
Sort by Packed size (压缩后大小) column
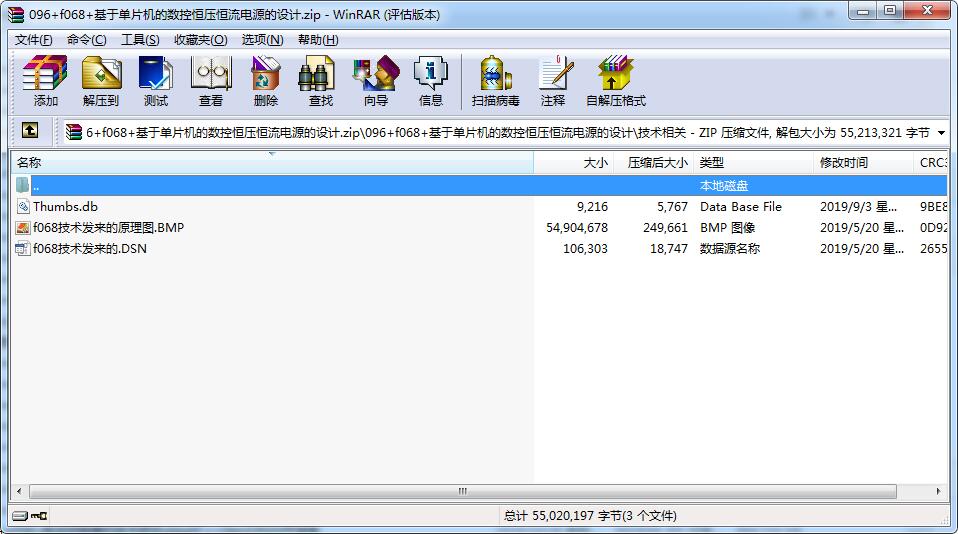[x=654, y=163]
